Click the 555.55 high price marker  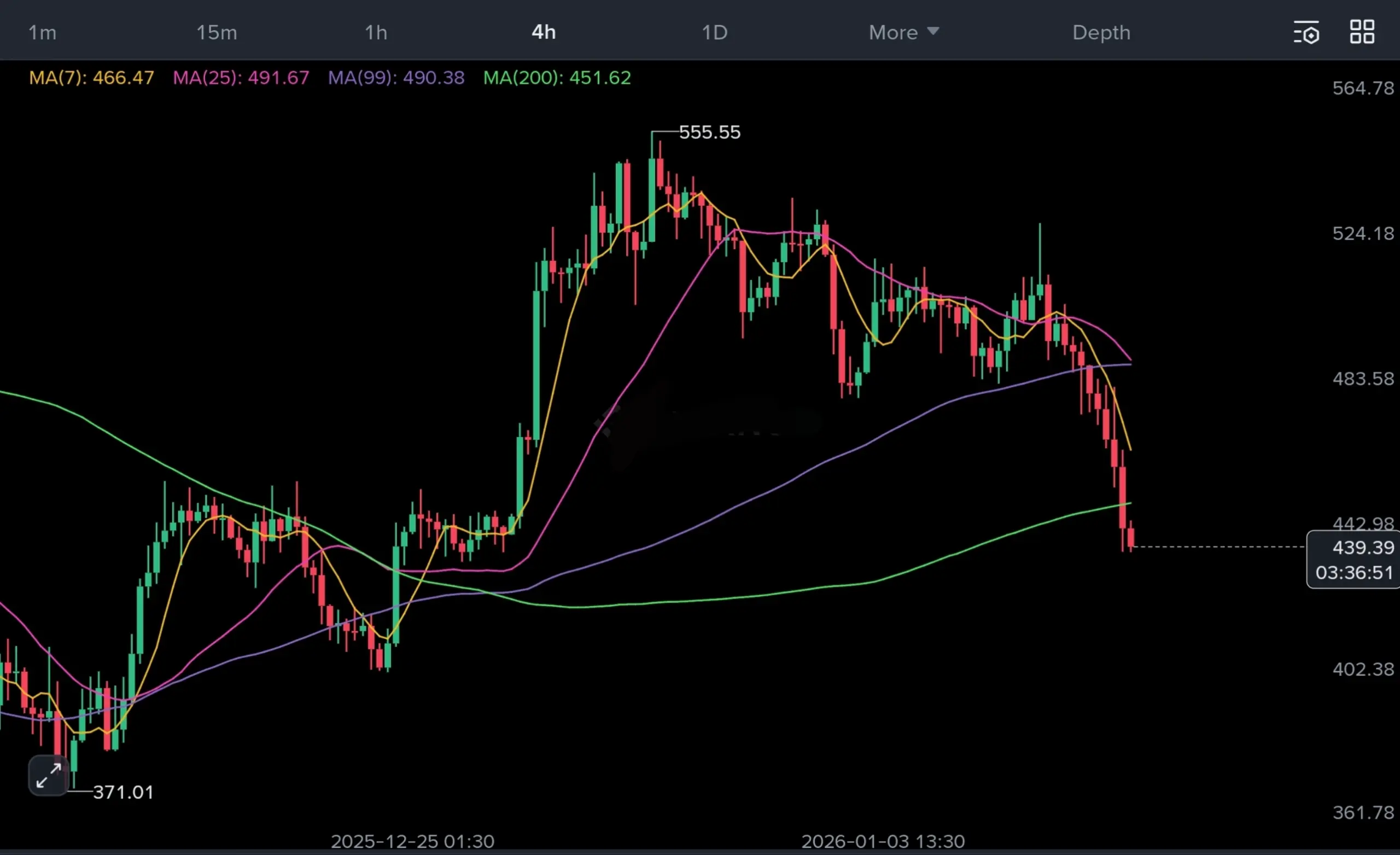[x=710, y=132]
